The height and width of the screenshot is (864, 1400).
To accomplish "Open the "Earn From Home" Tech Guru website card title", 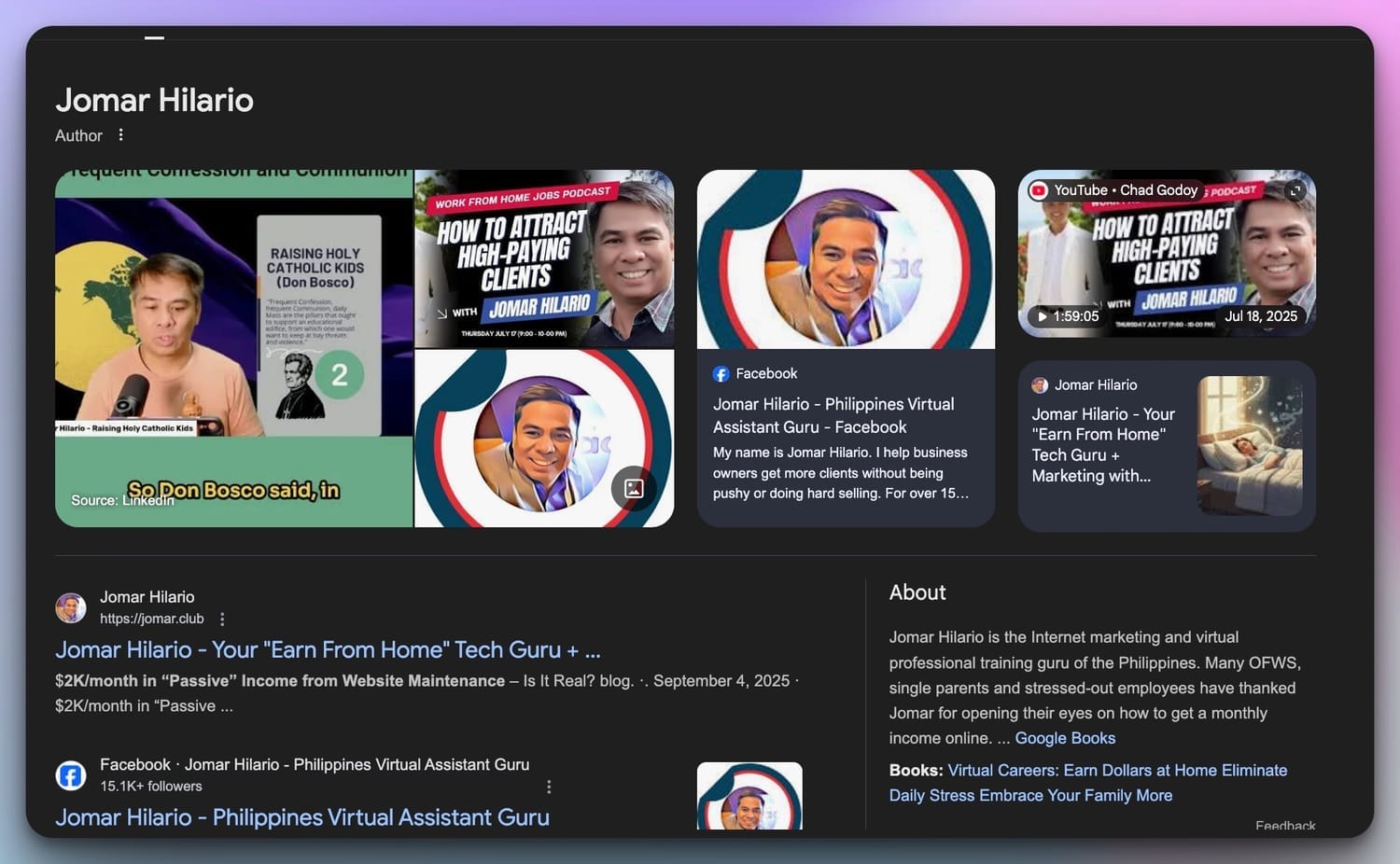I will point(1103,445).
